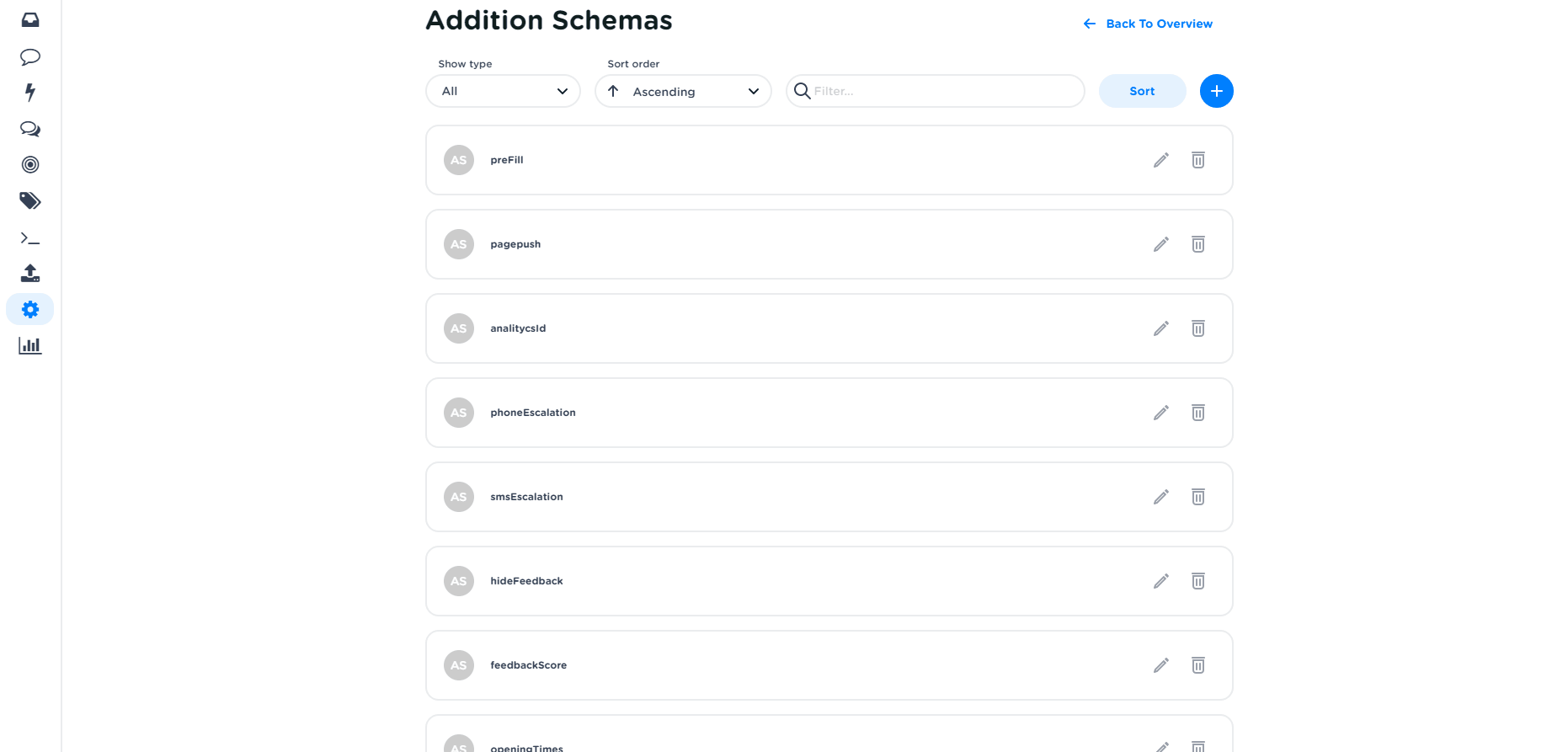The height and width of the screenshot is (752, 1568).
Task: Select the upload icon in the sidebar
Action: [29, 273]
